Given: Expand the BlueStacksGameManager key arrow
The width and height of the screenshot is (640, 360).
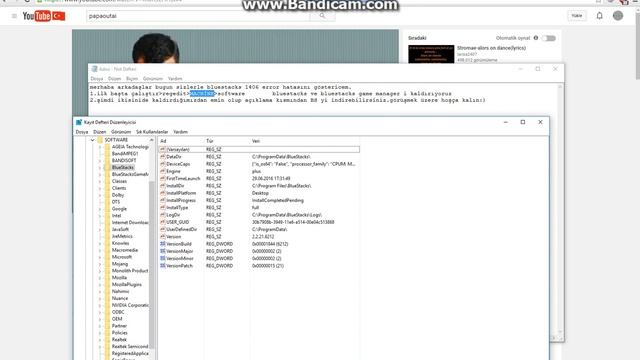Looking at the screenshot, I should click(x=100, y=174).
